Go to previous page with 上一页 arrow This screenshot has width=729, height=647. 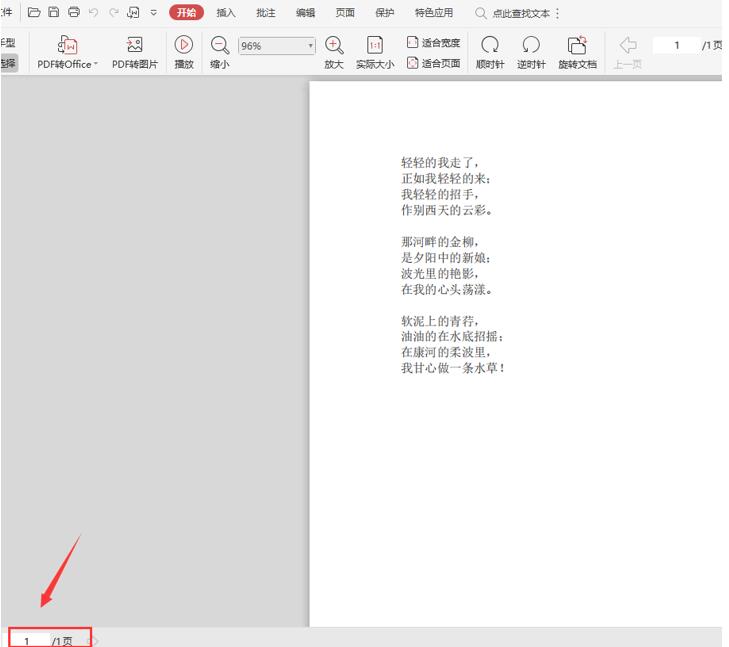pos(628,45)
